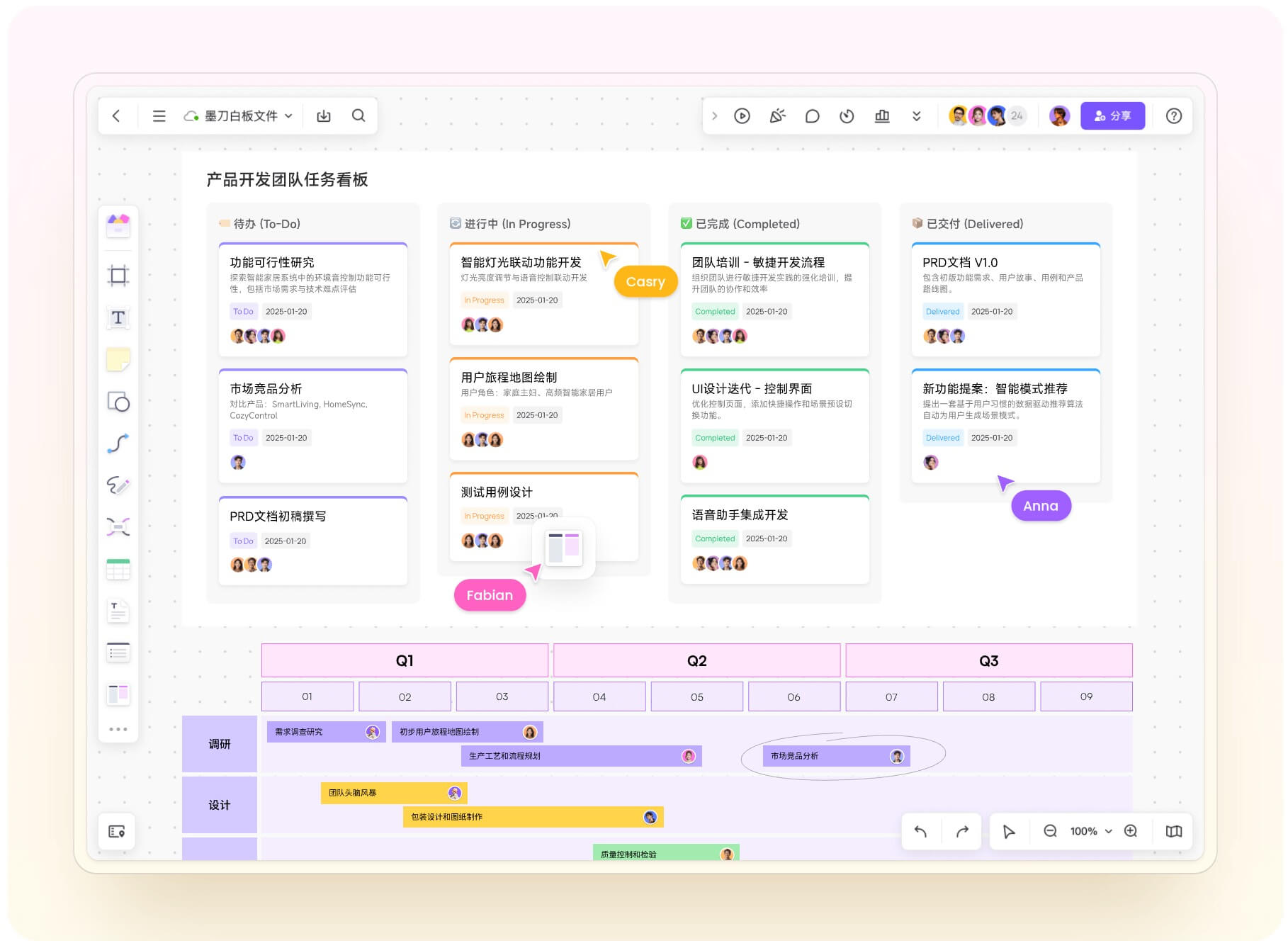Select the pointer cursor tool
The width and height of the screenshot is (1288, 948).
(x=1009, y=831)
